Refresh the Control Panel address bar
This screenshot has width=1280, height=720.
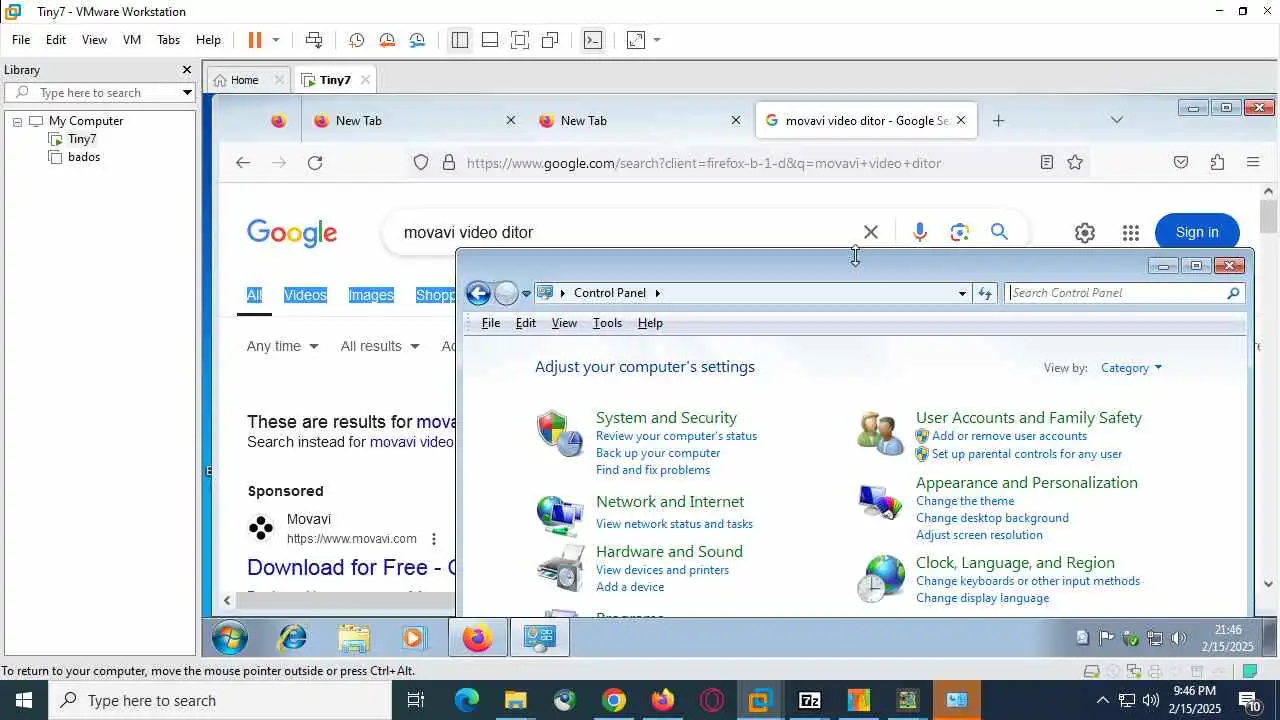(x=985, y=293)
